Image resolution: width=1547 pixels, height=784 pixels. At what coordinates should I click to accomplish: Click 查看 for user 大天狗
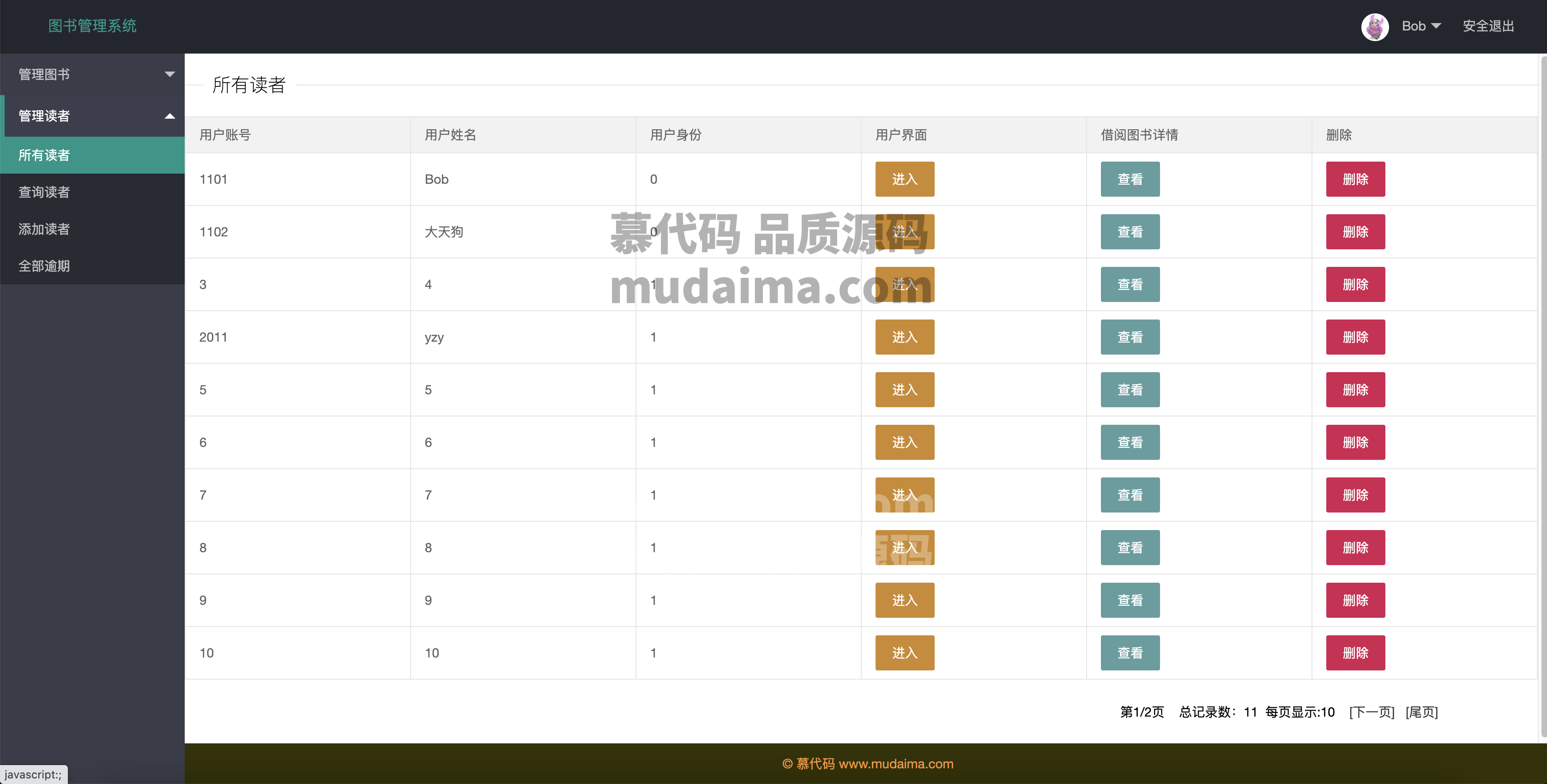1130,232
